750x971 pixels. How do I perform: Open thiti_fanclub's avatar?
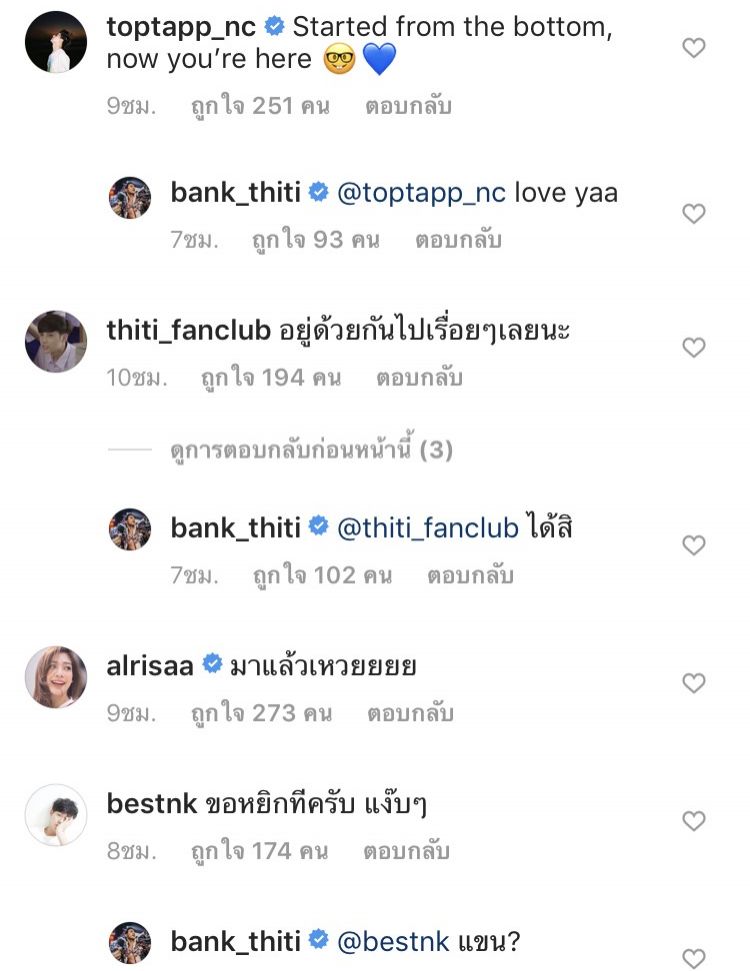pyautogui.click(x=55, y=341)
